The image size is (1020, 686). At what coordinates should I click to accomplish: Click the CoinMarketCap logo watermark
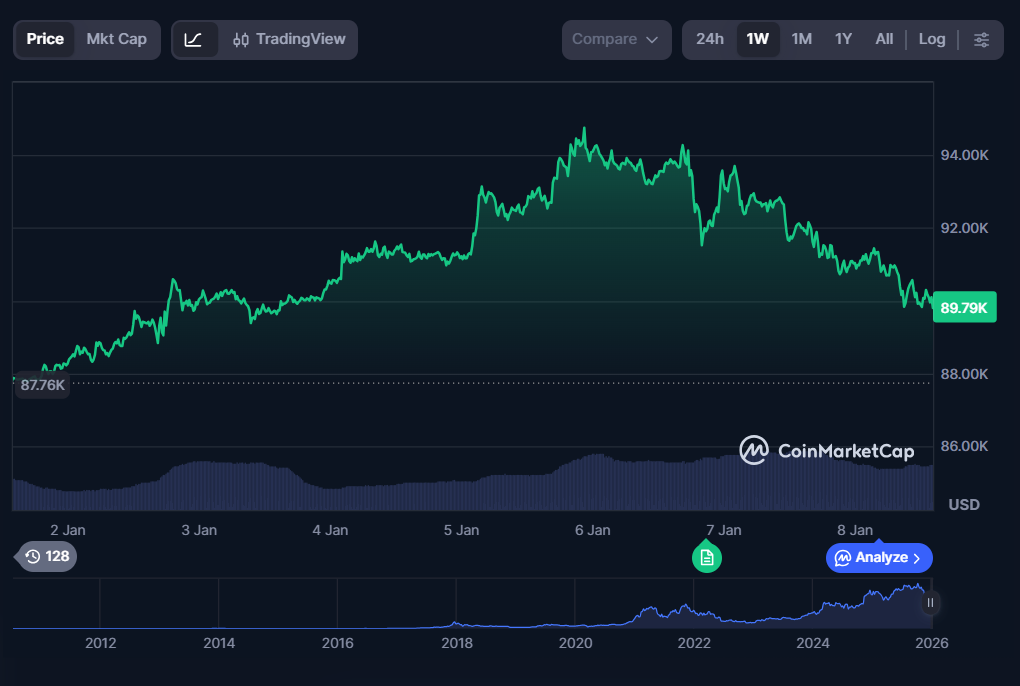pyautogui.click(x=826, y=451)
